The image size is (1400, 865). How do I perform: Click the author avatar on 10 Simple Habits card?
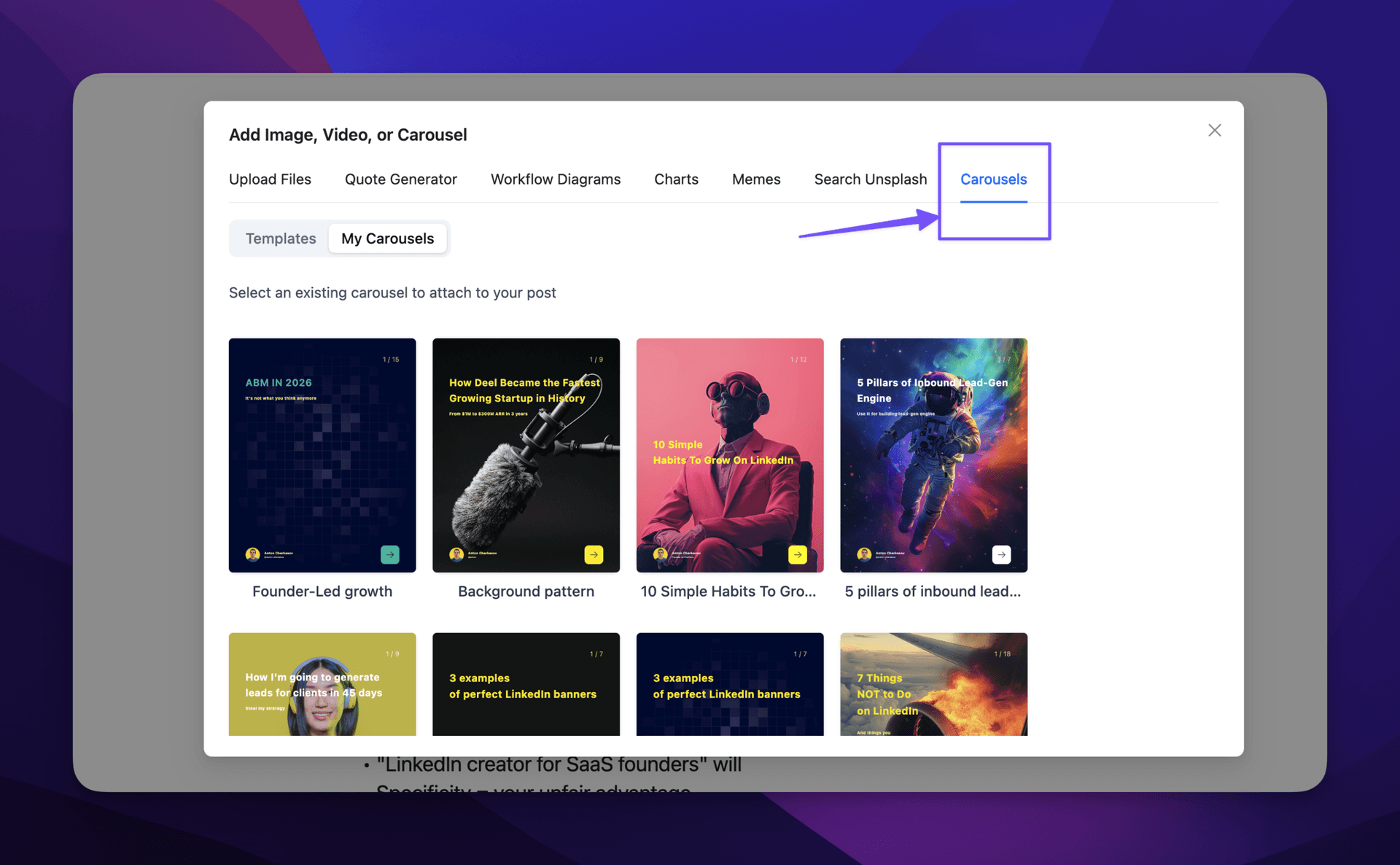coord(661,554)
